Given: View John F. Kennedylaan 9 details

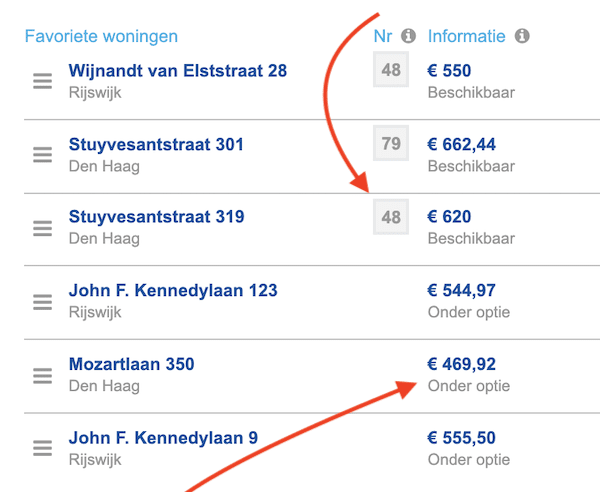Looking at the screenshot, I should coord(163,438).
